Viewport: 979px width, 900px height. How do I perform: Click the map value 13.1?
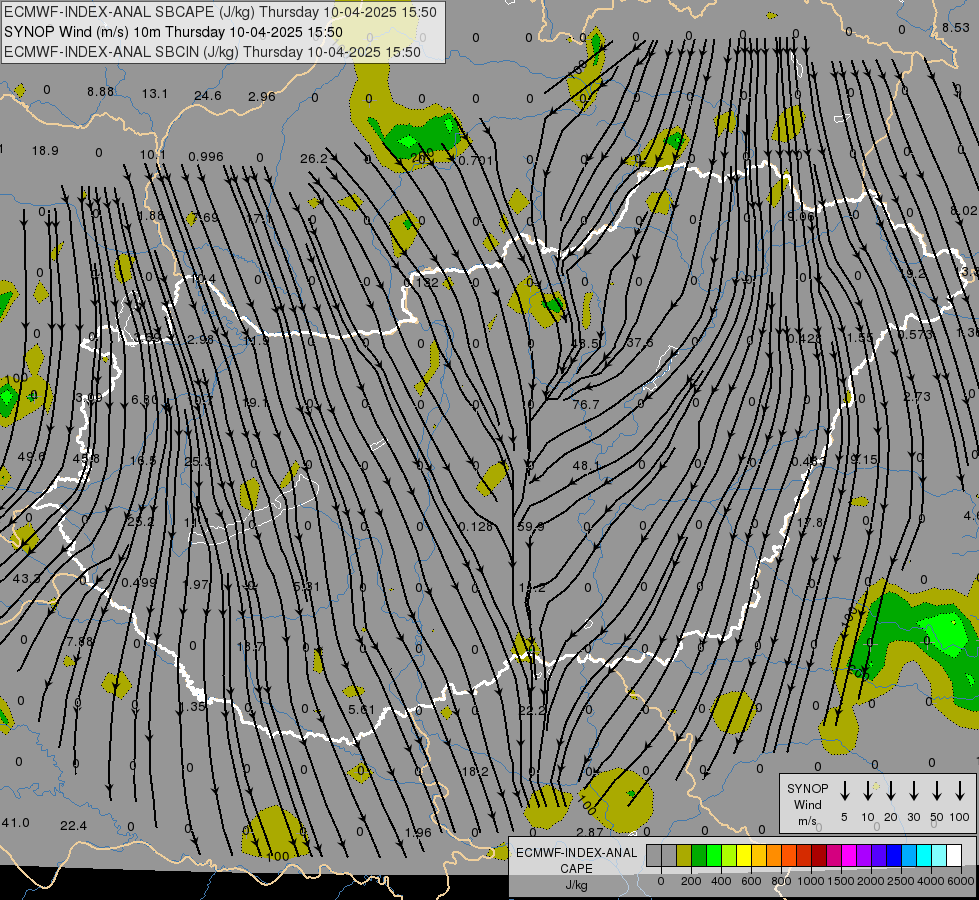(x=154, y=94)
